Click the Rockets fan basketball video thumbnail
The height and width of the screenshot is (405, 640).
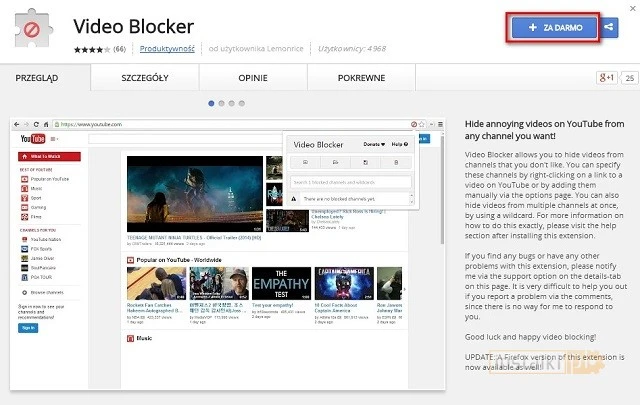[x=156, y=283]
